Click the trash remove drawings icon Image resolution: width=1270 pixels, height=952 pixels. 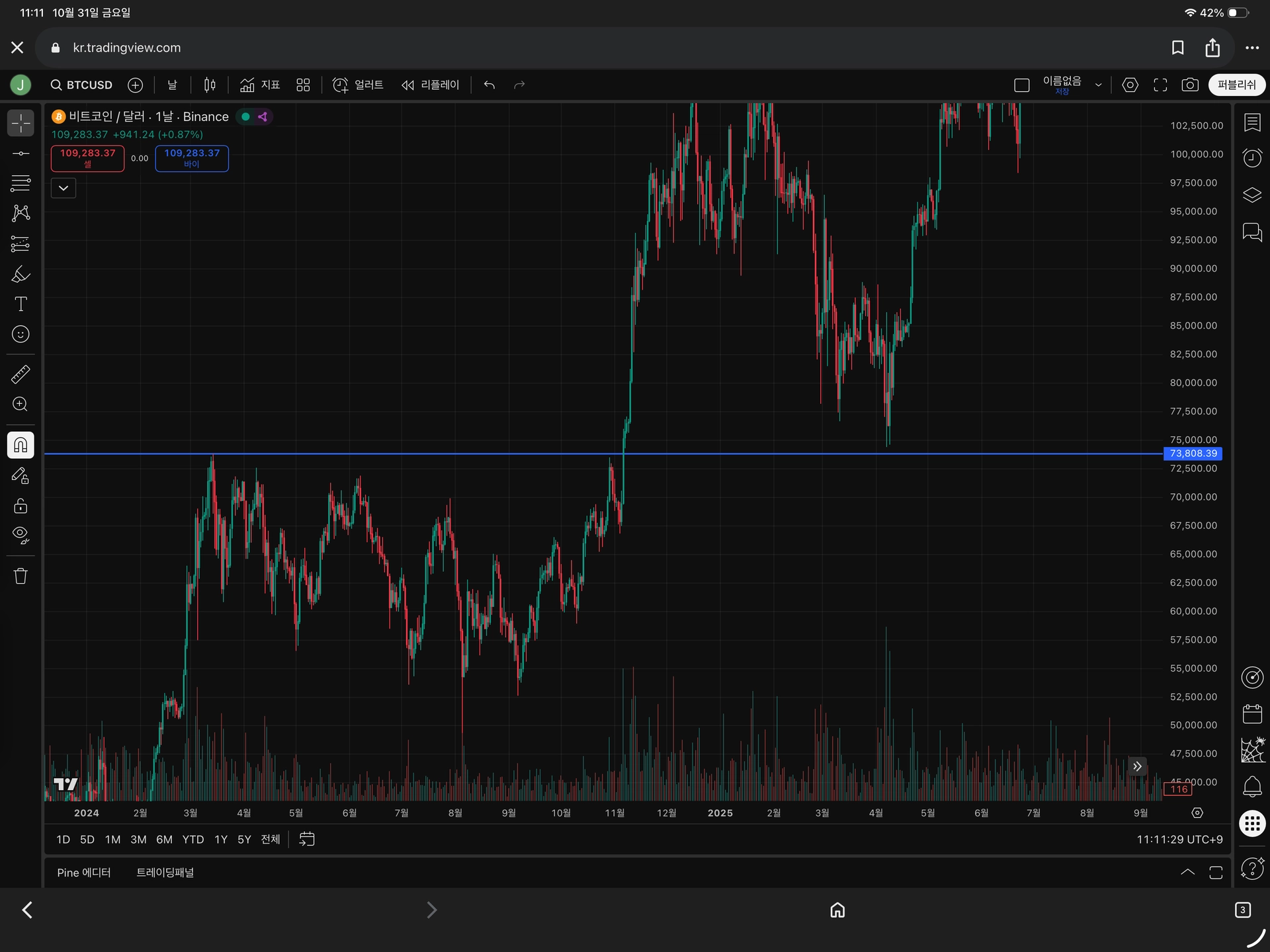(x=21, y=576)
